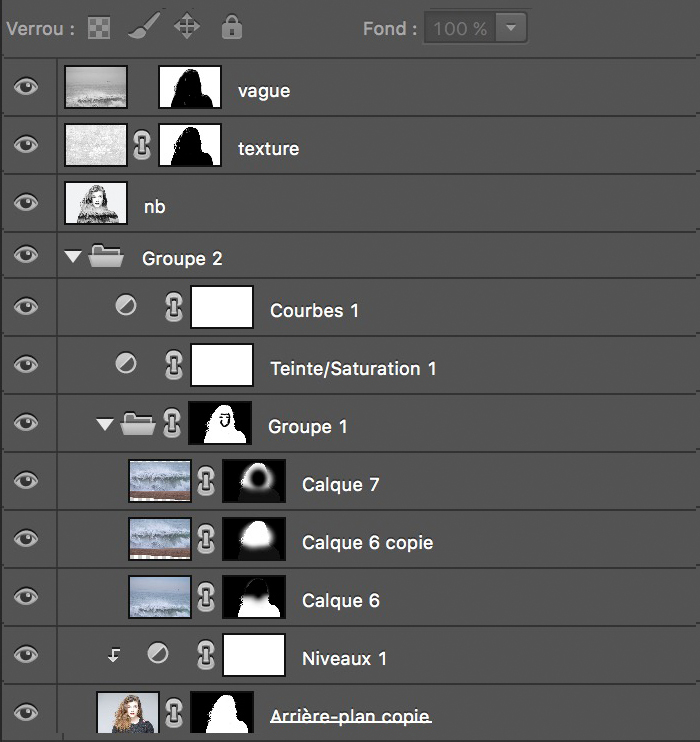Lock position move-arrows icon
Screen dimensions: 700x742
pyautogui.click(x=187, y=26)
